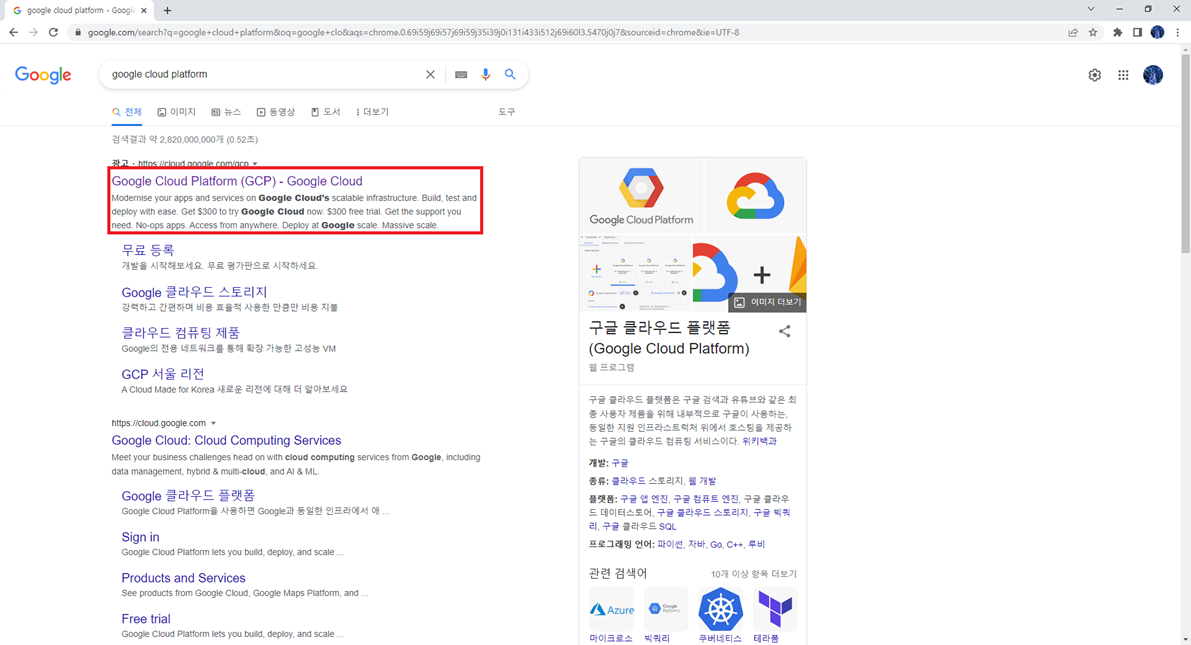
Task: Open 구글 developer link after 개발
Action: (x=620, y=463)
